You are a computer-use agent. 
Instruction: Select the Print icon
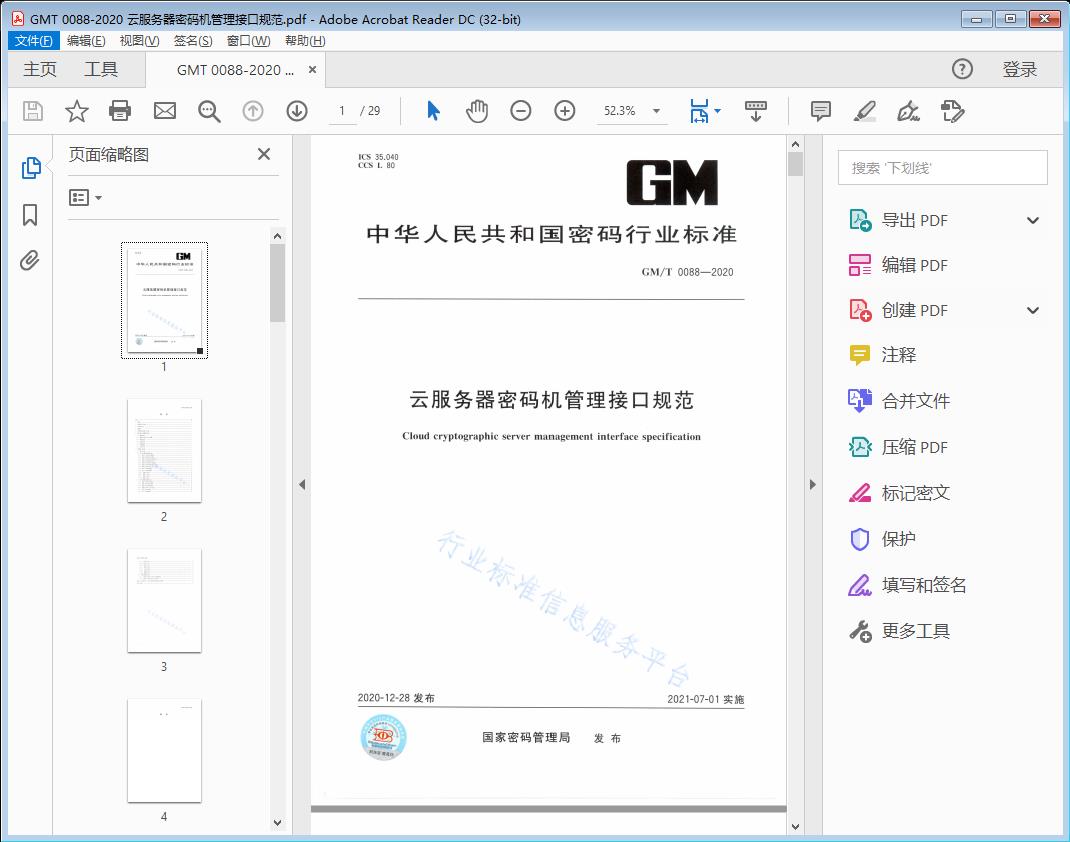(x=120, y=111)
